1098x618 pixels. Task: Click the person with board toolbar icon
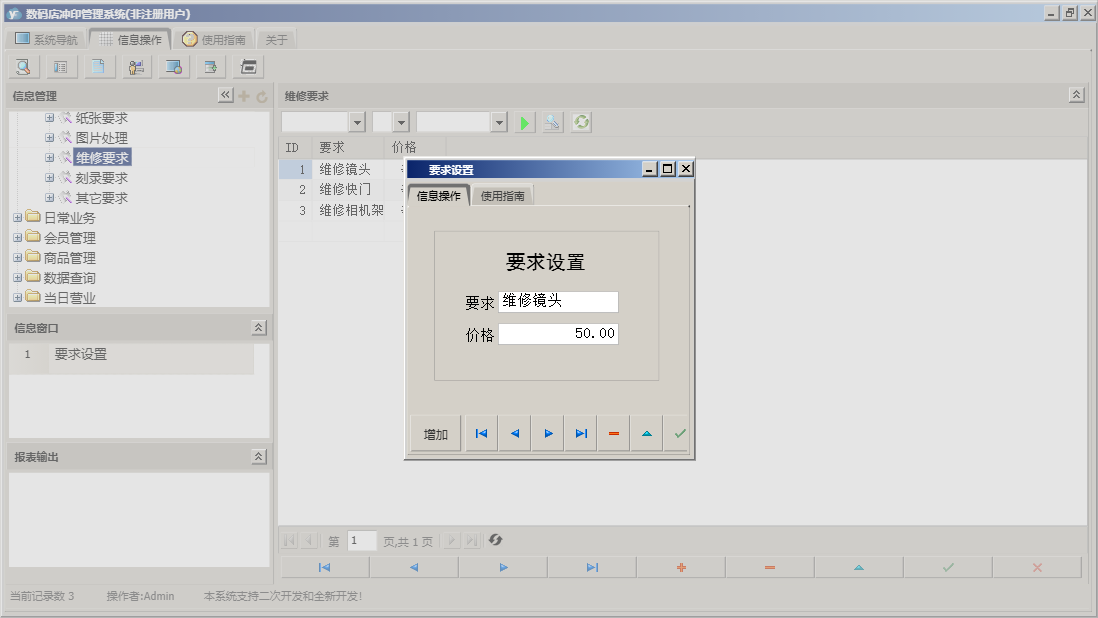tap(137, 67)
